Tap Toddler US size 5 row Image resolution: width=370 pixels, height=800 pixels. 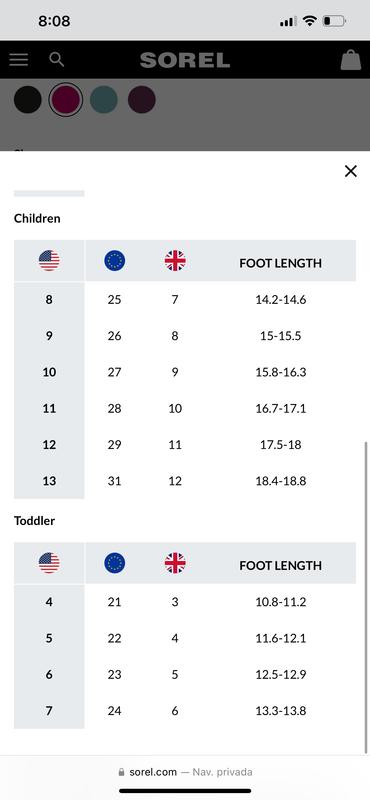(x=185, y=638)
